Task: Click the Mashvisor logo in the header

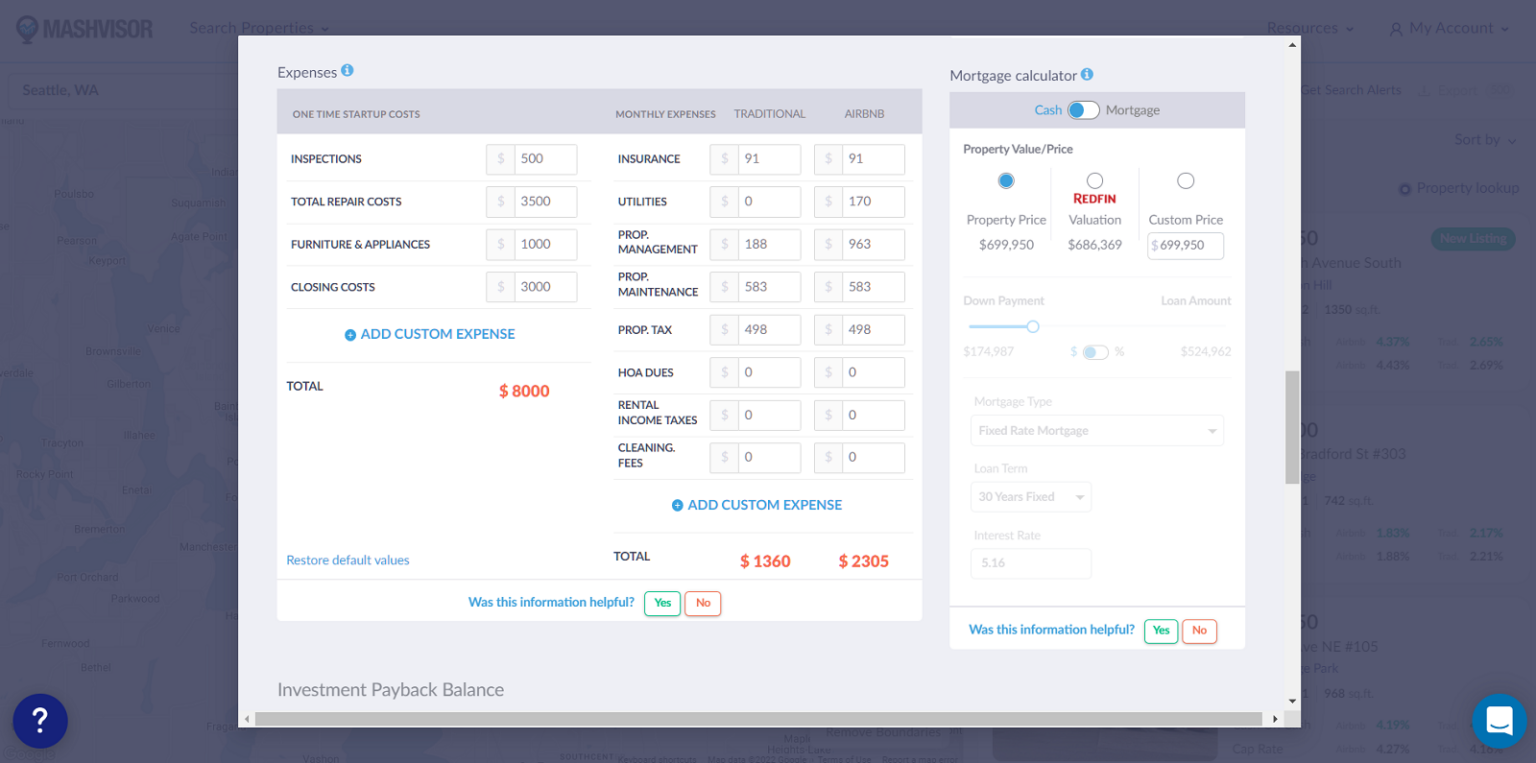Action: coord(85,28)
